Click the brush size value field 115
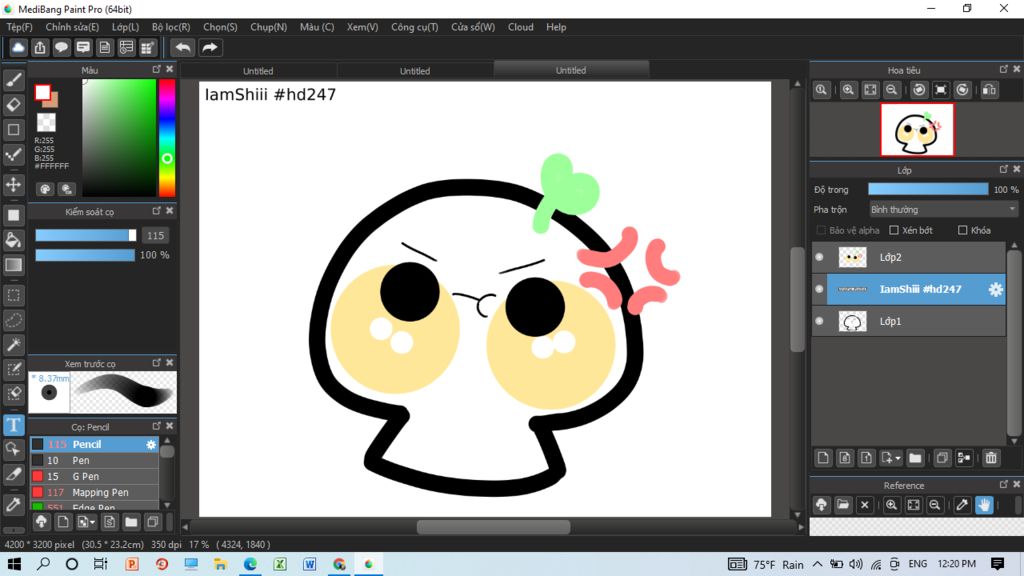This screenshot has width=1024, height=576. [155, 235]
